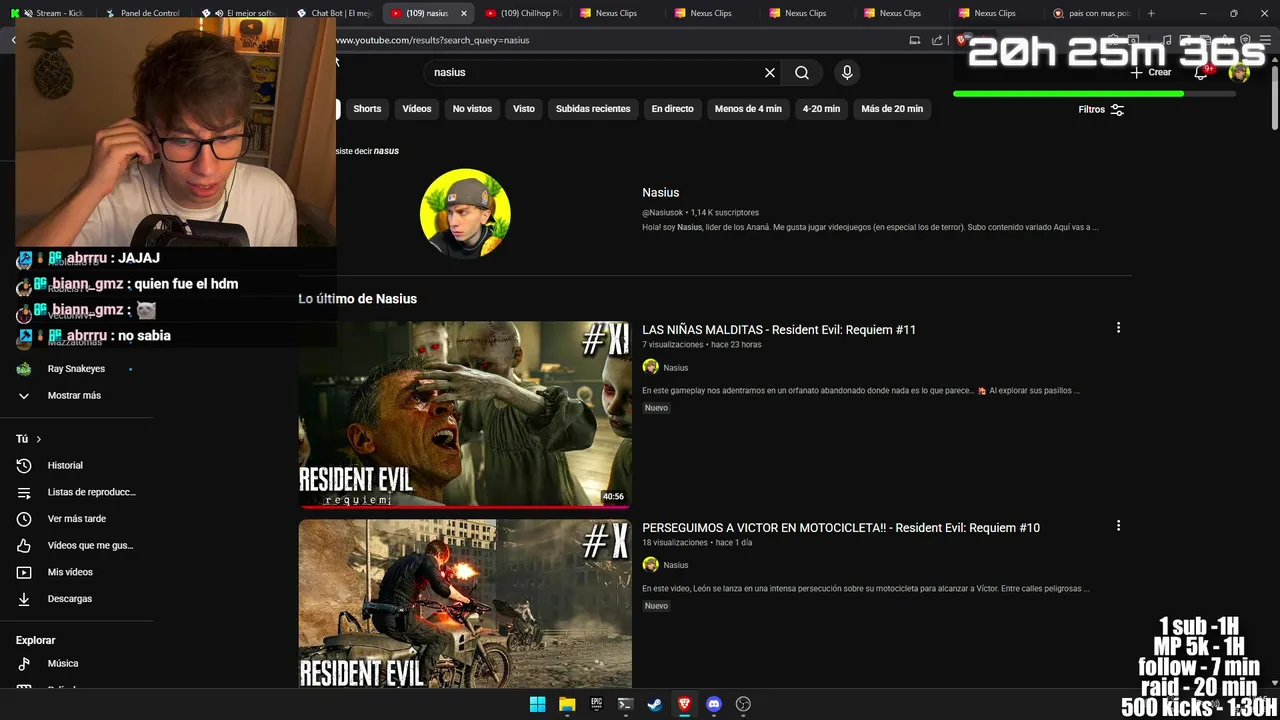The image size is (1280, 720).
Task: Toggle the Subidas recientes chip
Action: click(593, 109)
